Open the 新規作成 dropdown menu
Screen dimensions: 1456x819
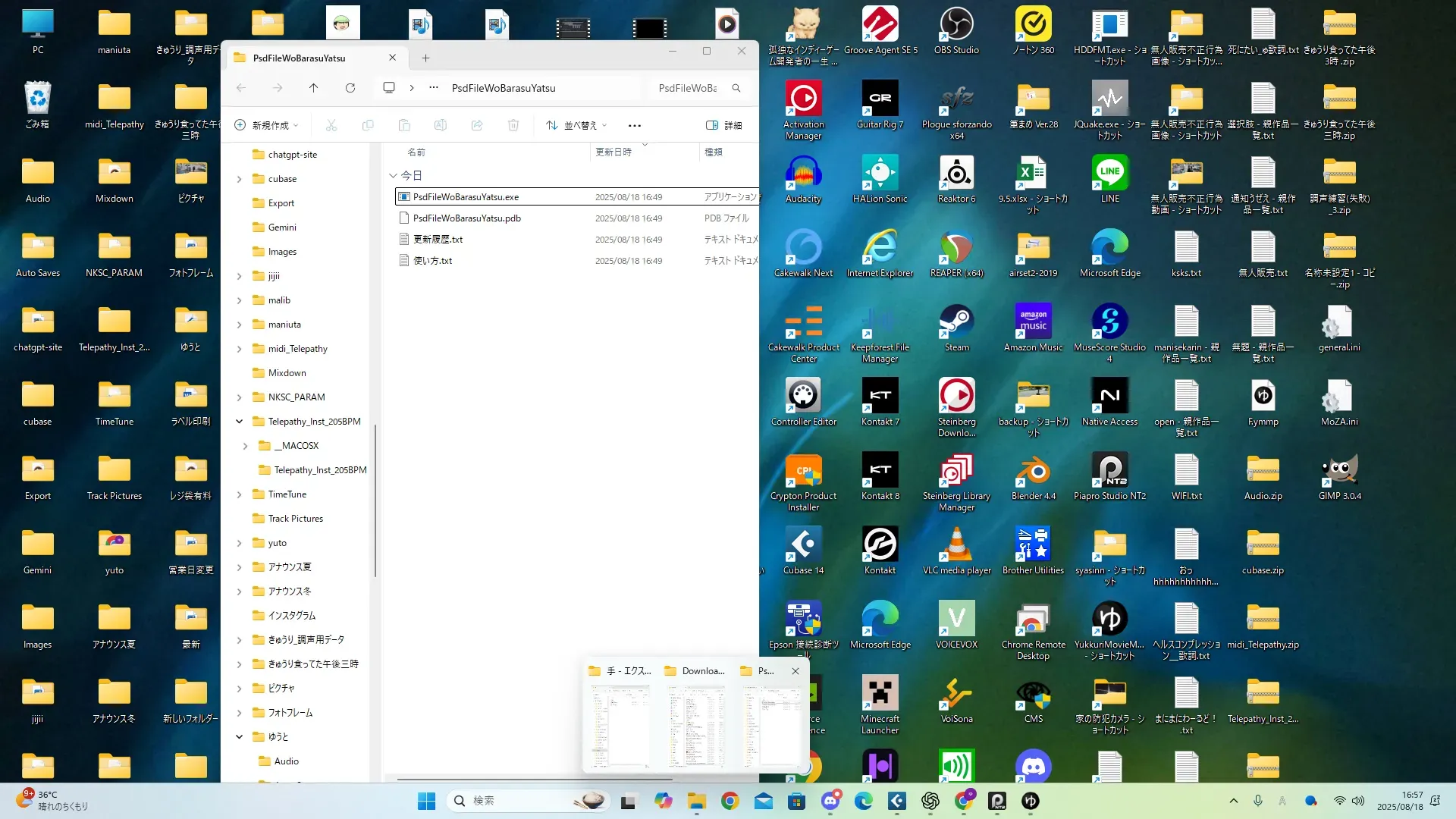pyautogui.click(x=267, y=125)
